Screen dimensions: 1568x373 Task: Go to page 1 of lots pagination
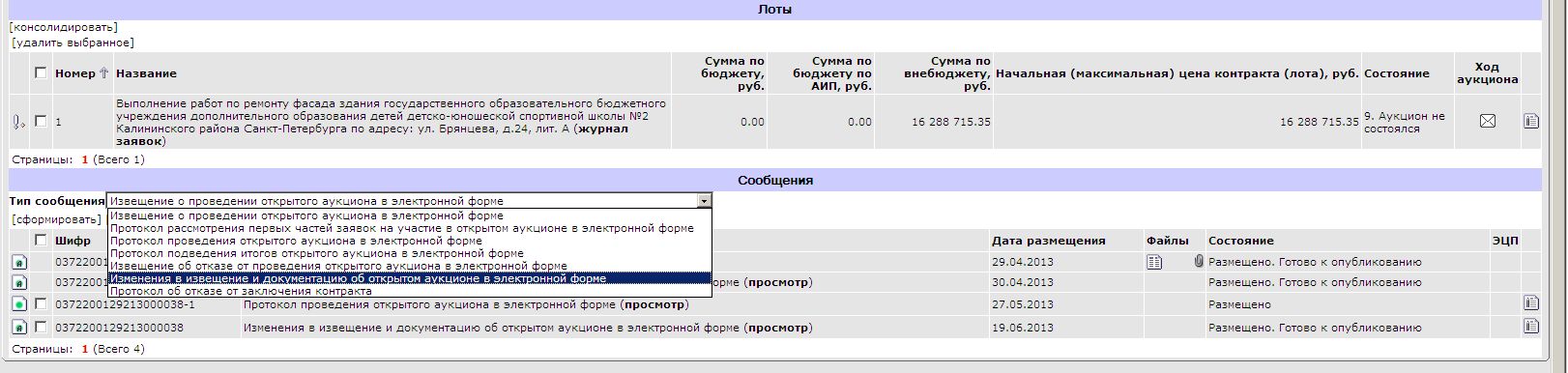click(85, 159)
